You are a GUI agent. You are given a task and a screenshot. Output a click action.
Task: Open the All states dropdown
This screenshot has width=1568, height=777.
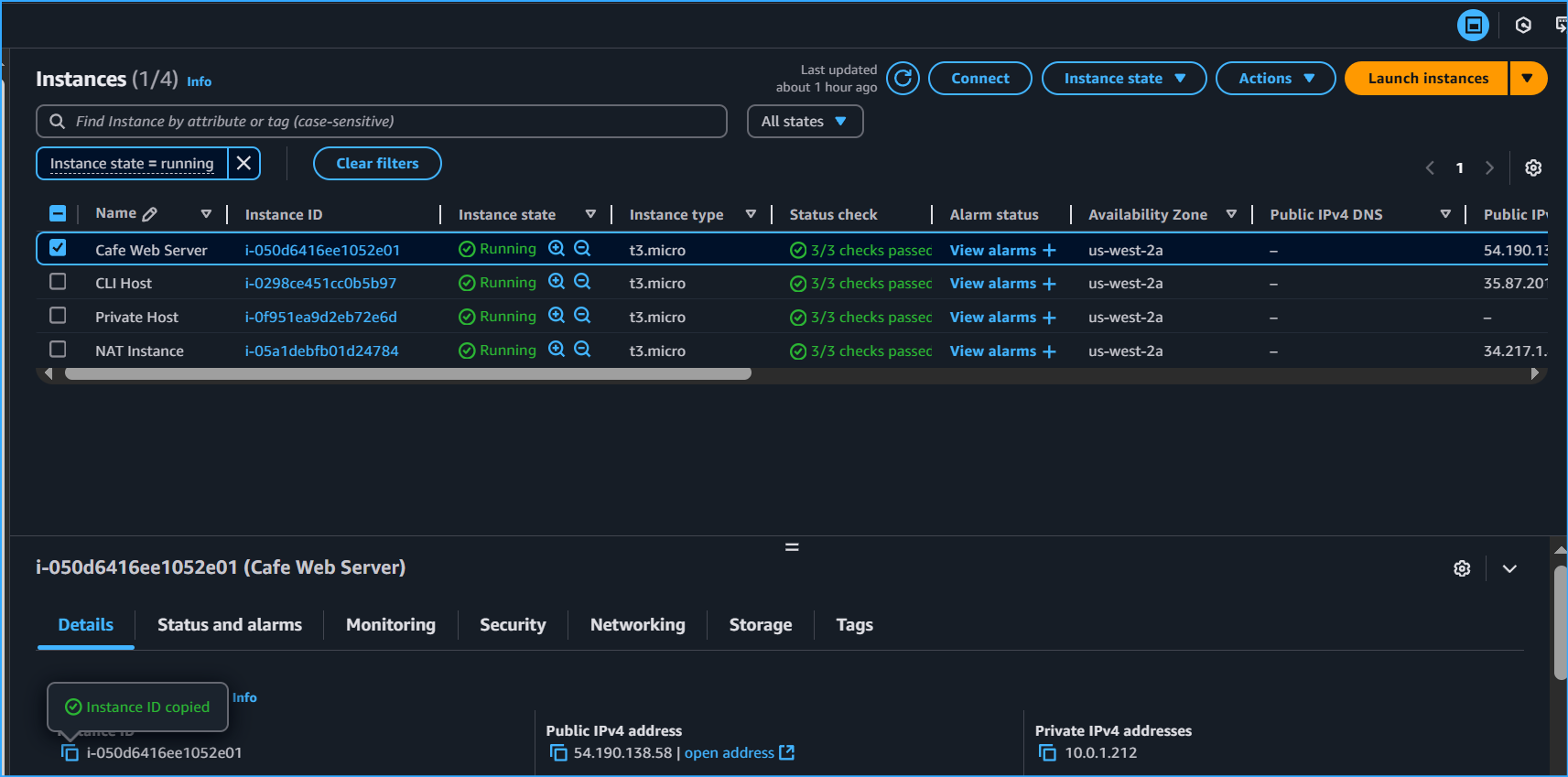click(x=805, y=122)
